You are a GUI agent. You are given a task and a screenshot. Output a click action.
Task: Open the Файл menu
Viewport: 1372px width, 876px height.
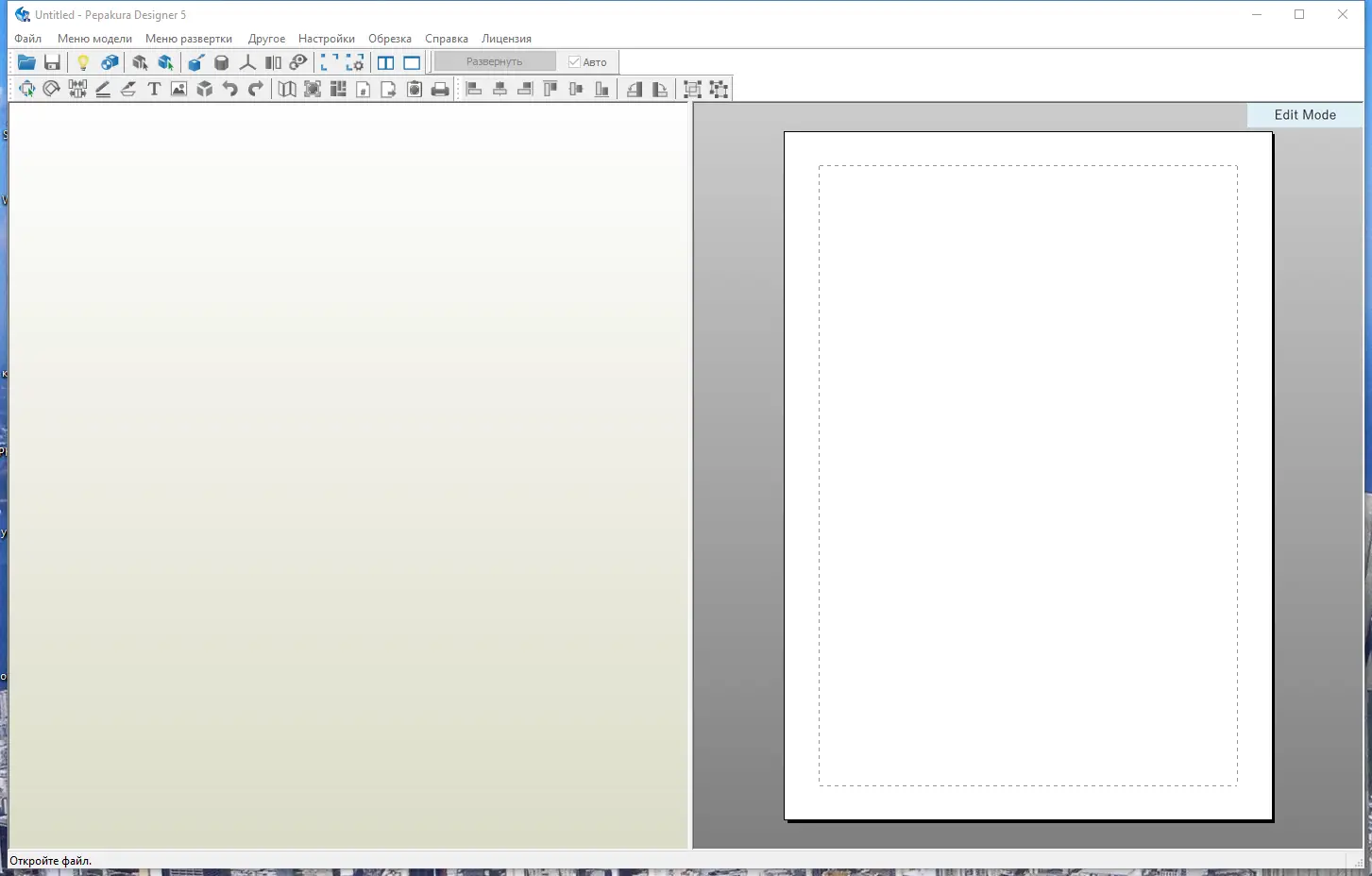[x=28, y=39]
